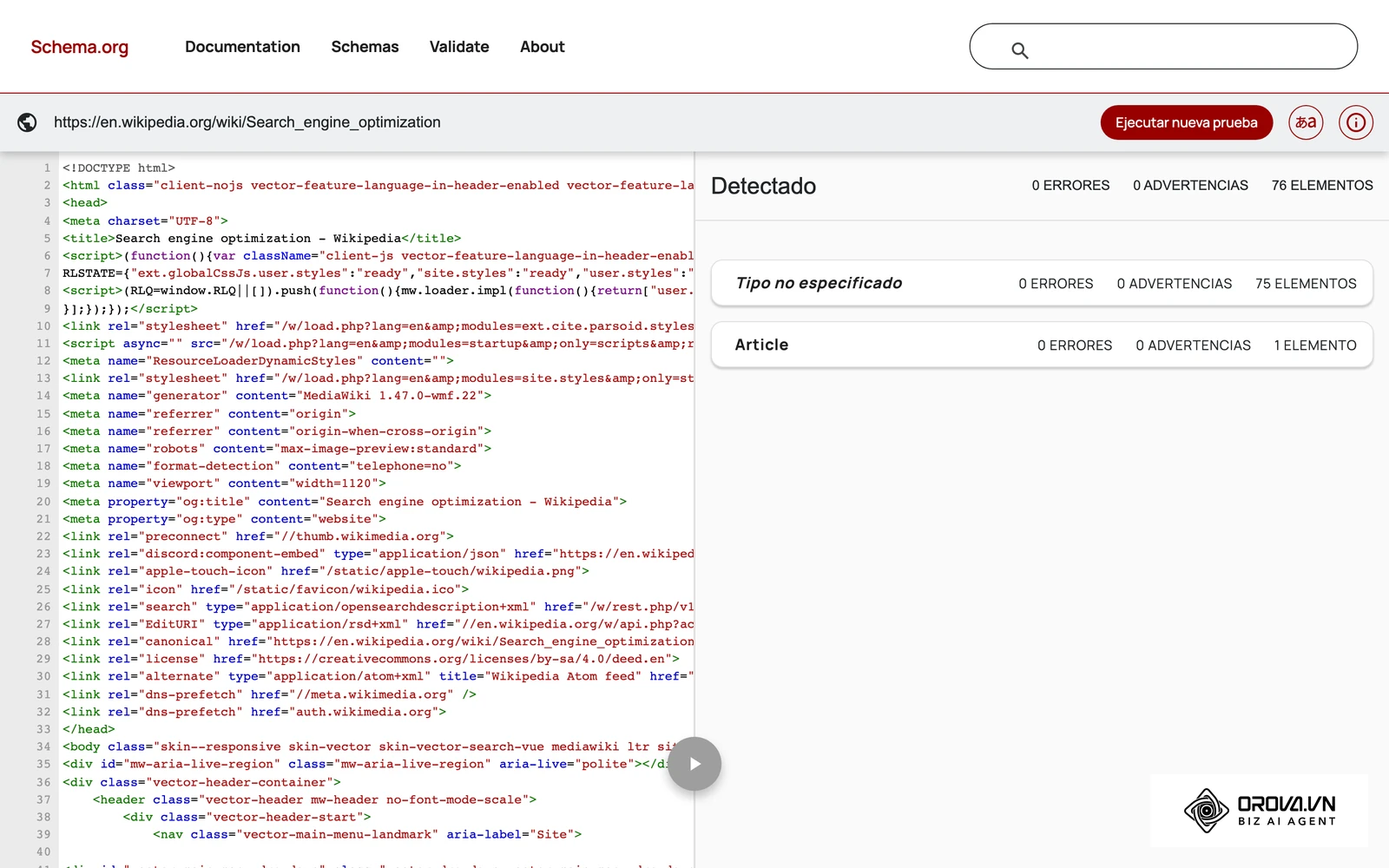Click the nav vector-main-menu-landmark line
The width and height of the screenshot is (1389, 868).
[367, 834]
